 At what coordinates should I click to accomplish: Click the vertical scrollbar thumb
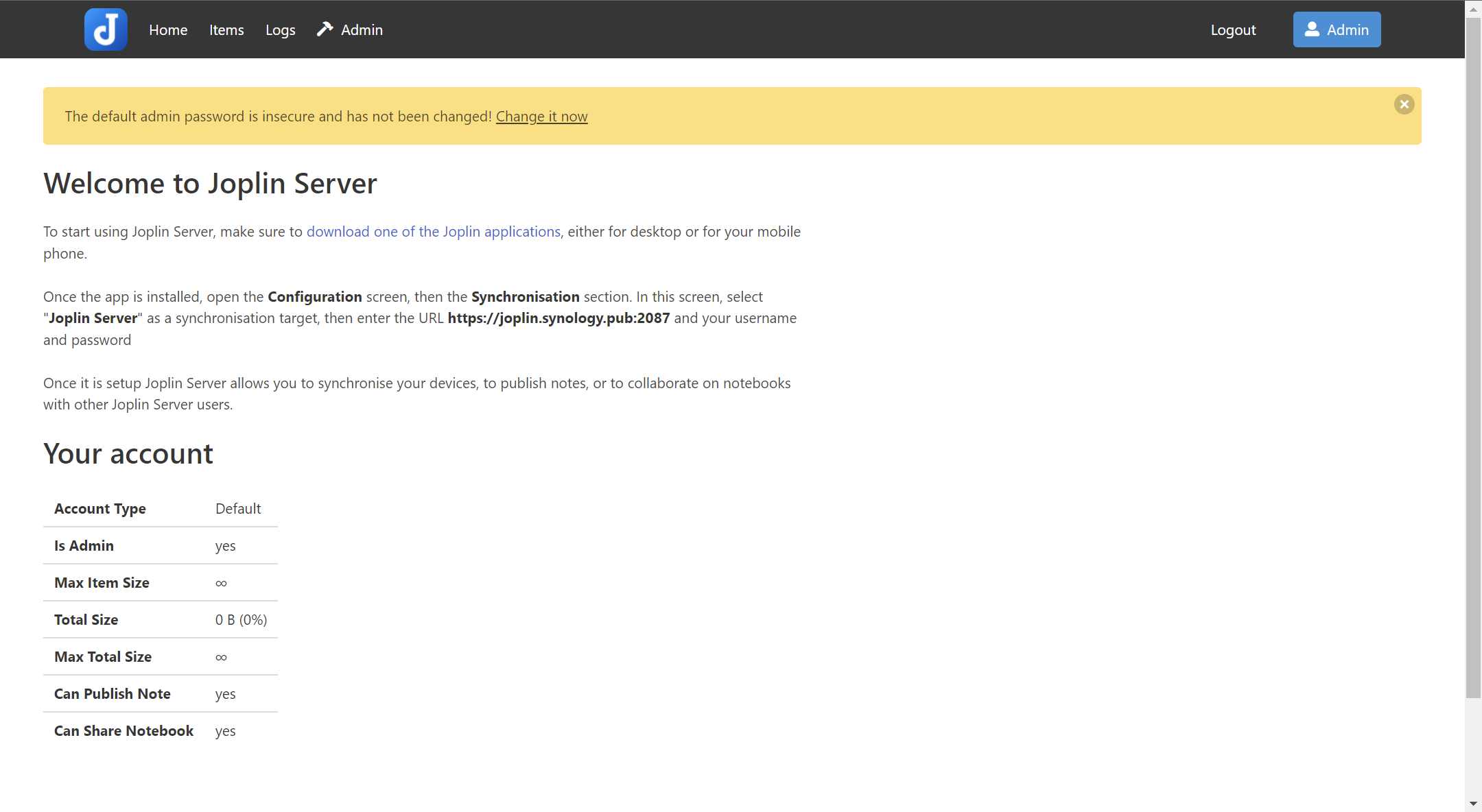pyautogui.click(x=1473, y=357)
